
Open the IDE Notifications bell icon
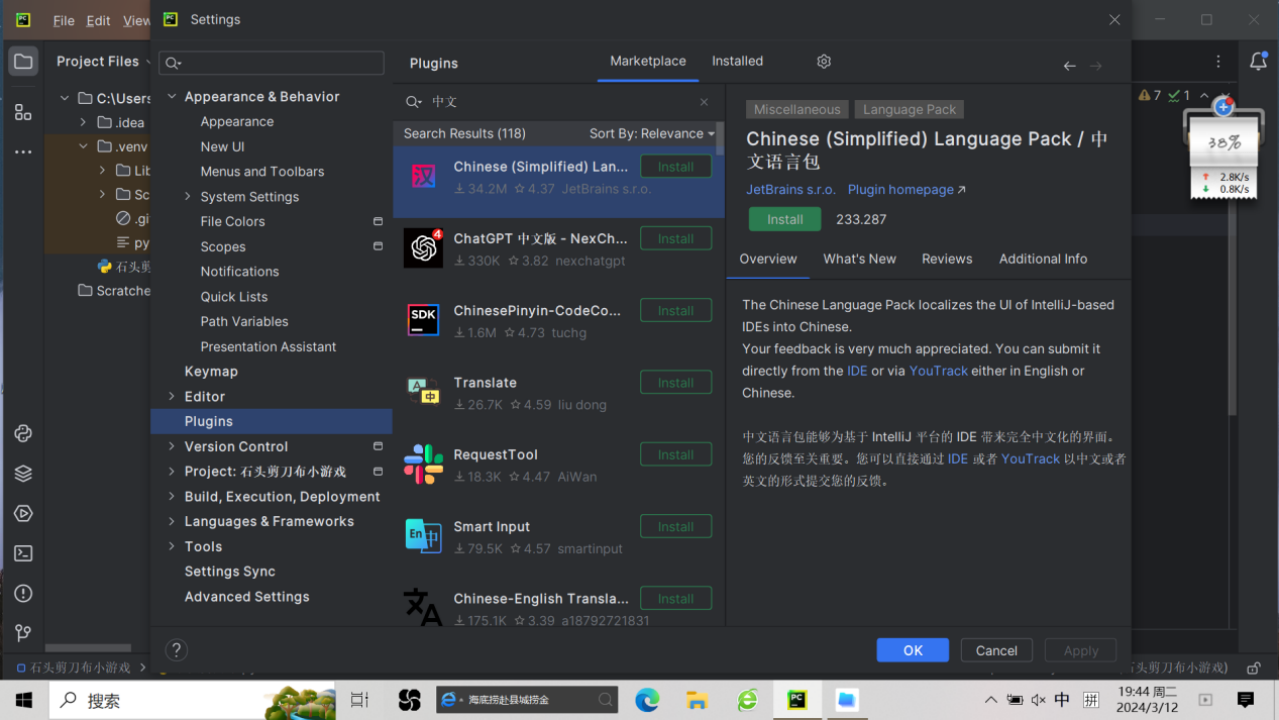[1258, 61]
